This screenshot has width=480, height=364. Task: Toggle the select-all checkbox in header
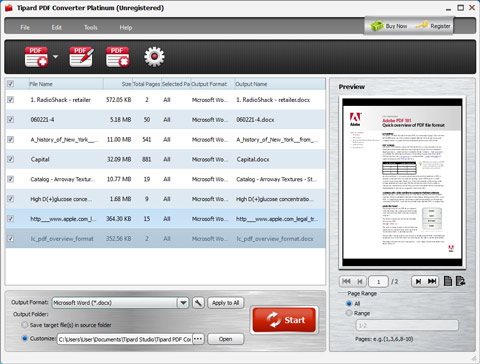[11, 84]
